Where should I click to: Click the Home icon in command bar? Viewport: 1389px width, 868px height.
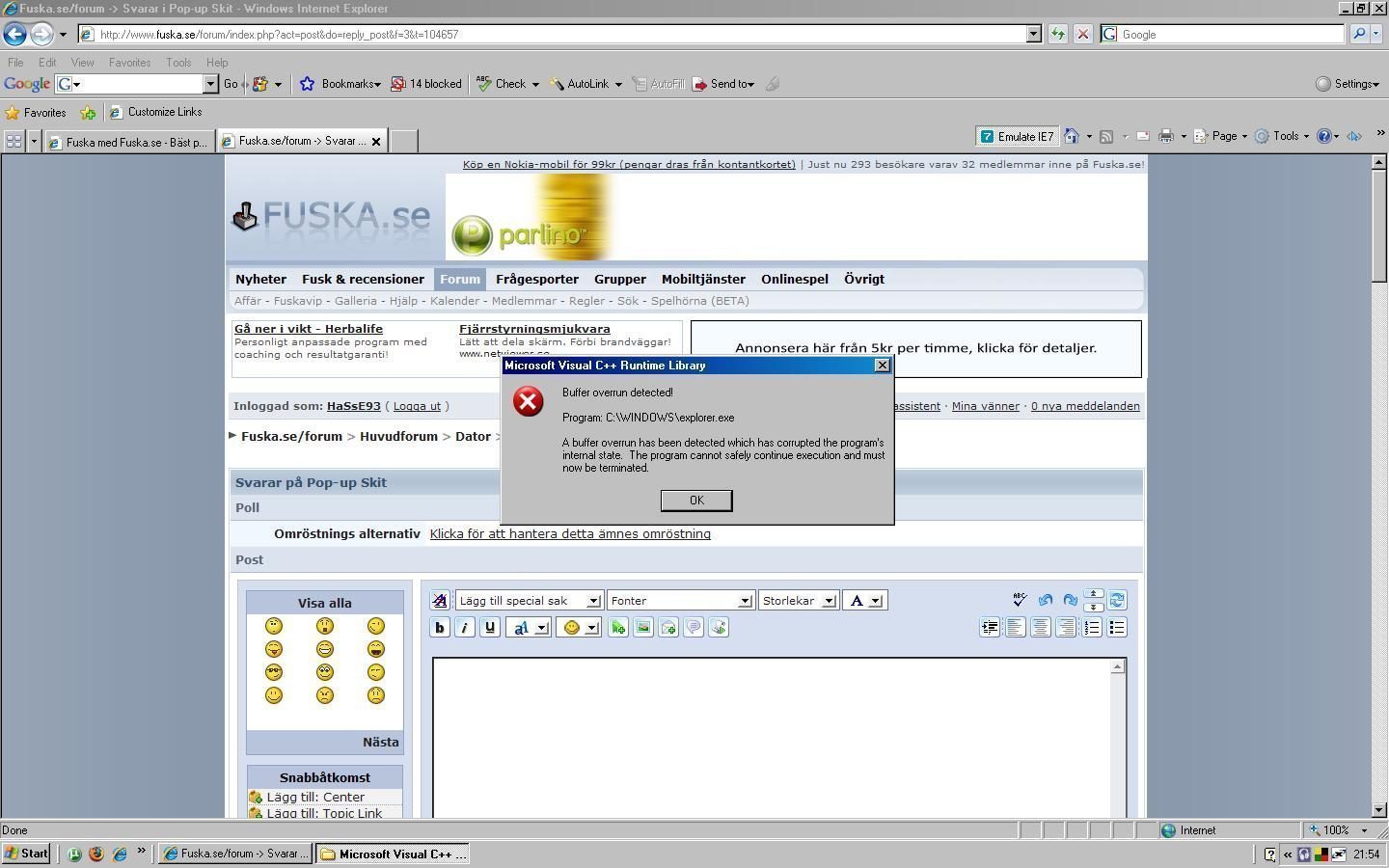1072,136
